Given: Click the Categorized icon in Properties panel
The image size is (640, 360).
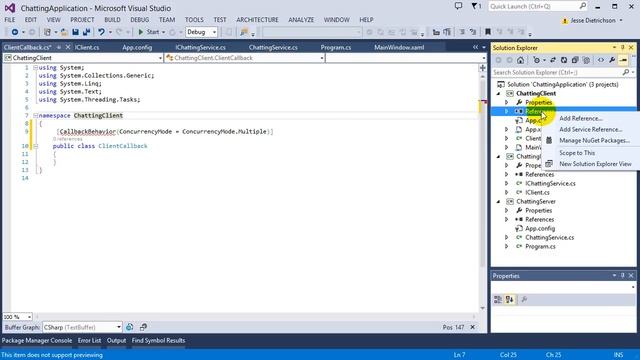Looking at the screenshot, I should (498, 300).
